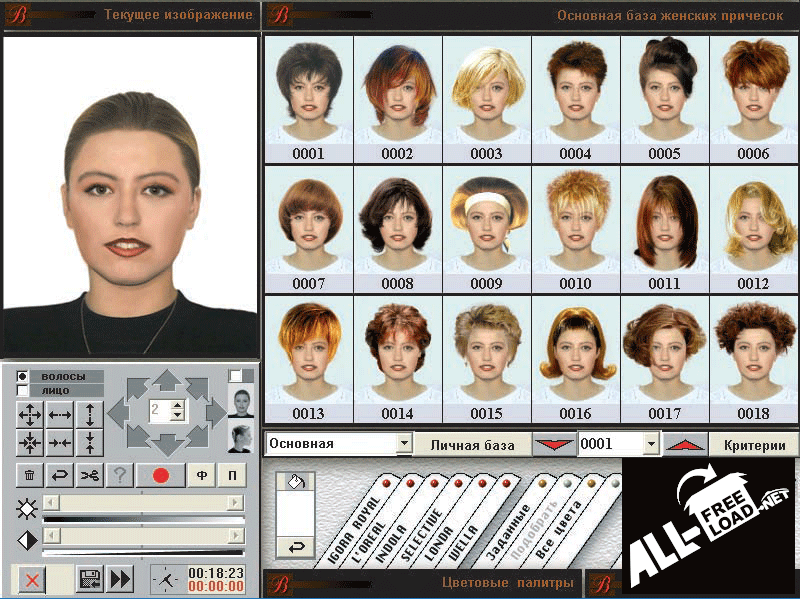
Task: Enable the лицо checkbox
Action: point(22,390)
